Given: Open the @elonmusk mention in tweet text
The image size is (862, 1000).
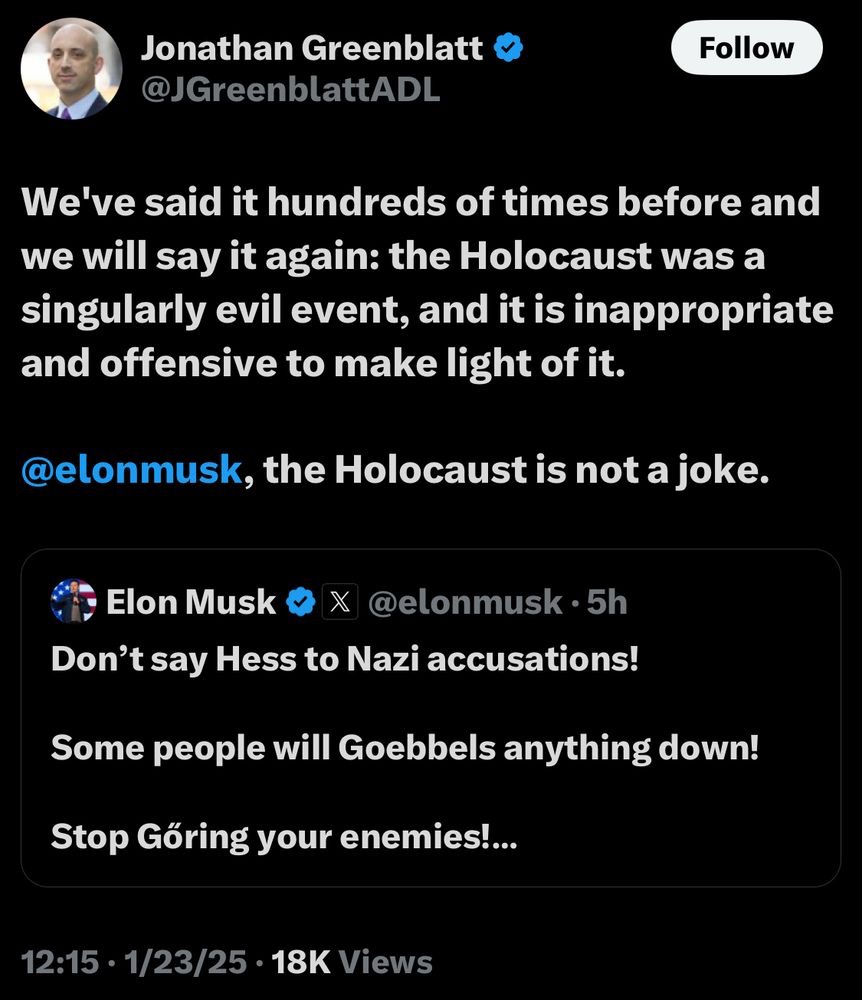Looking at the screenshot, I should [x=132, y=469].
